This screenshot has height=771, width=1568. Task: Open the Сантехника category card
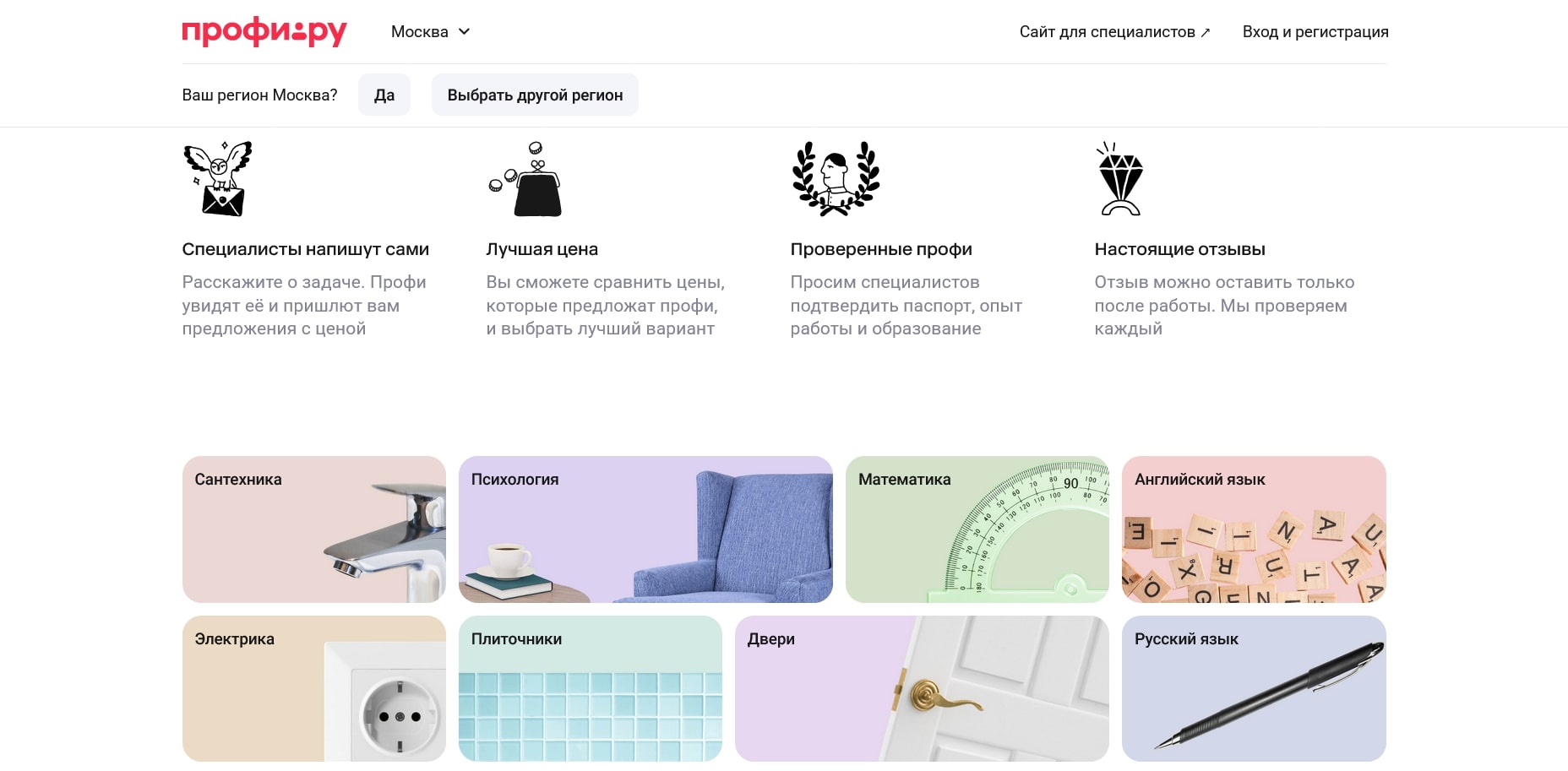[313, 529]
